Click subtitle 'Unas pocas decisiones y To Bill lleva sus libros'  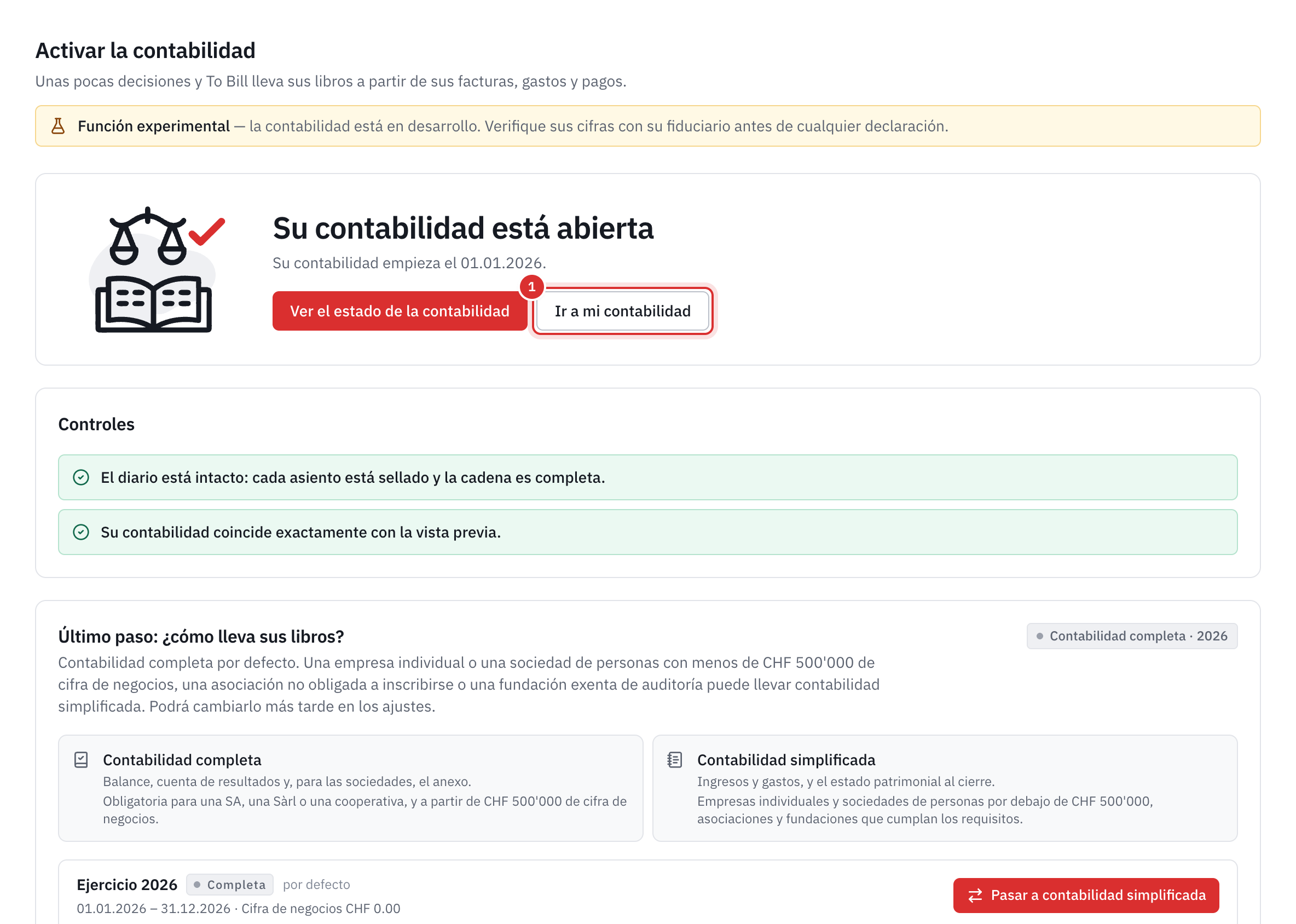point(331,82)
